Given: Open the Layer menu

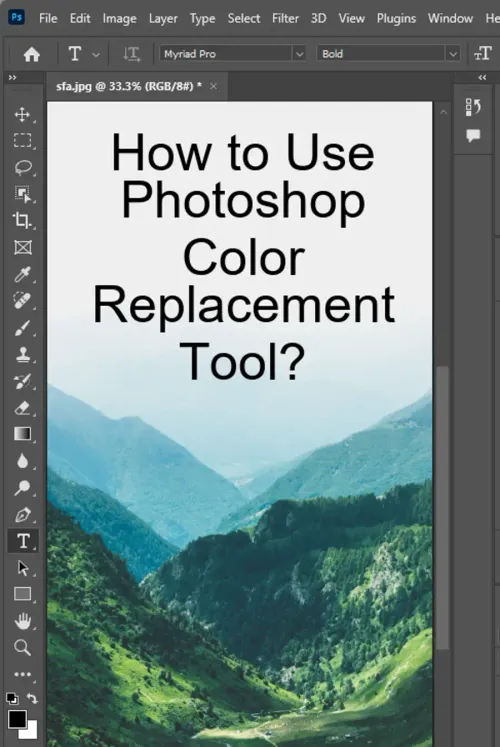Looking at the screenshot, I should [x=163, y=18].
